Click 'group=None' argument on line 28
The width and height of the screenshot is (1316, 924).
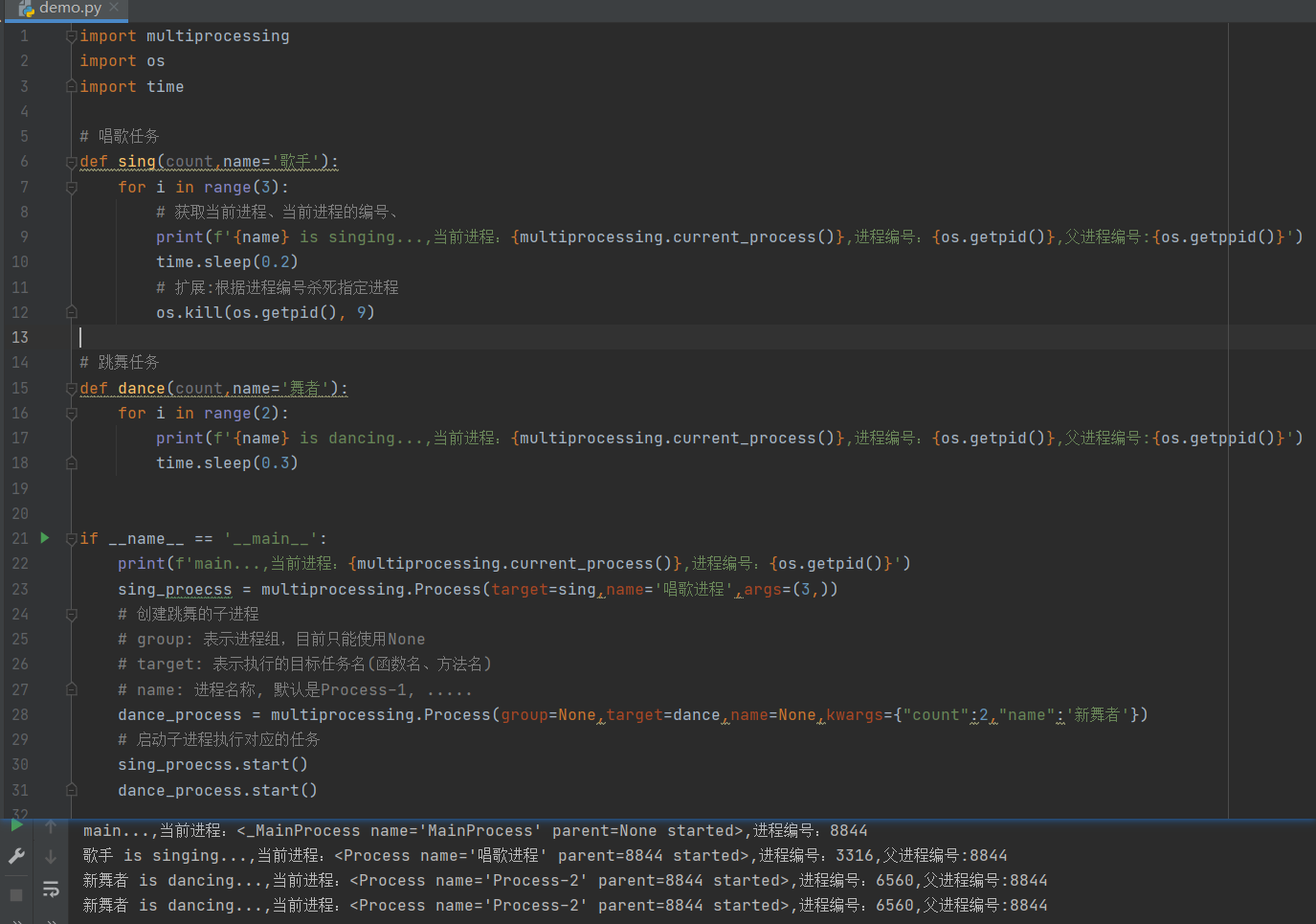coord(548,714)
